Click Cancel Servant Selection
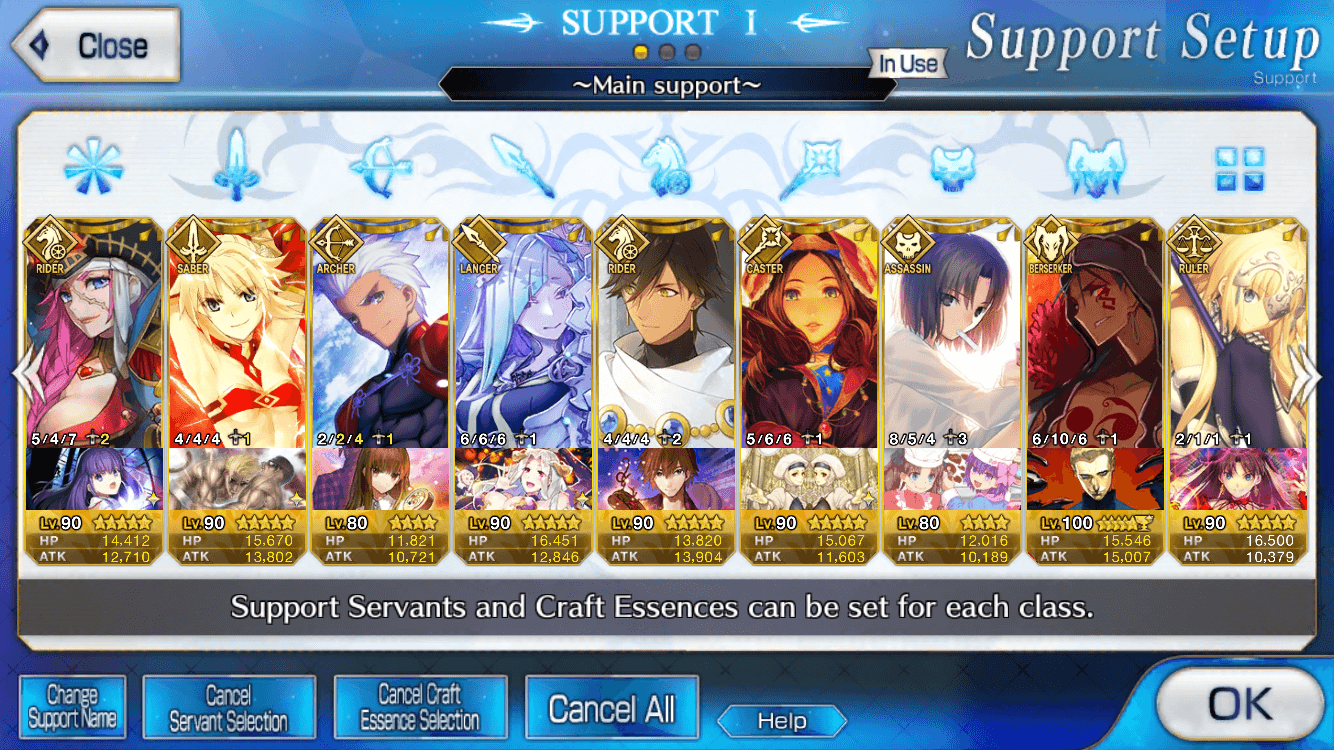The image size is (1334, 750). click(229, 707)
